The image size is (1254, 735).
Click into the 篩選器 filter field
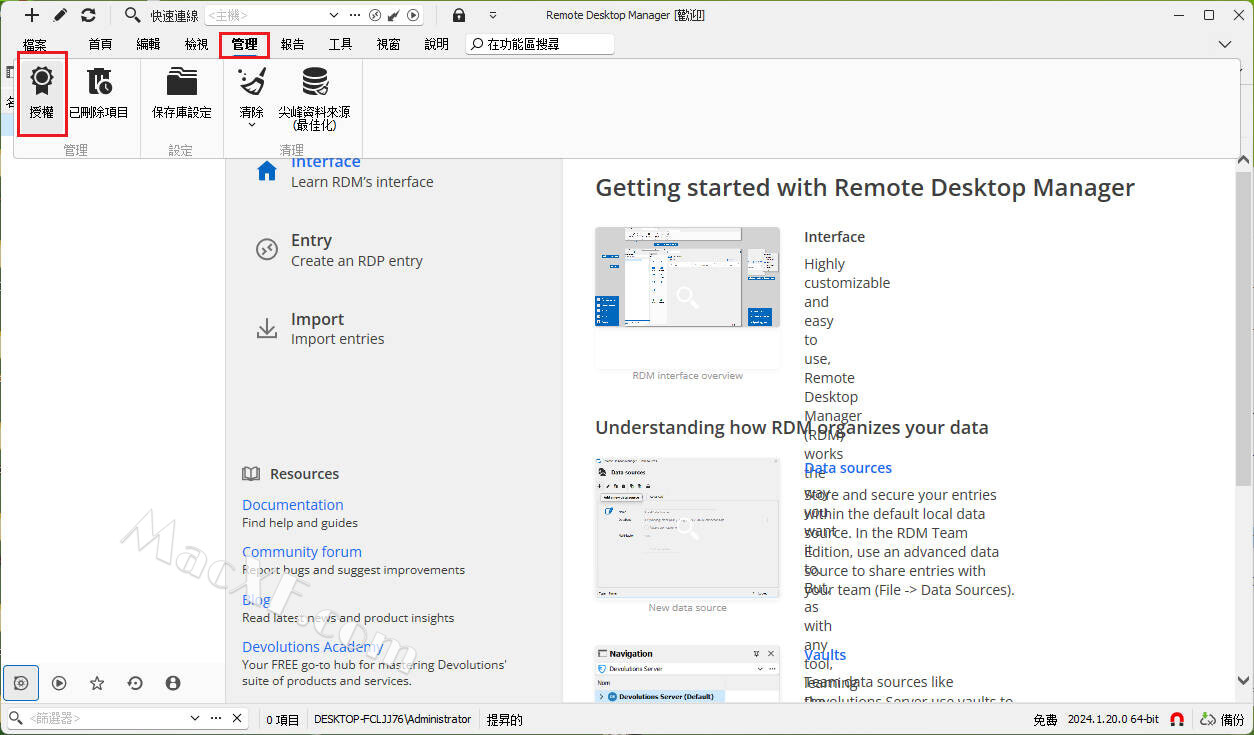pyautogui.click(x=105, y=719)
